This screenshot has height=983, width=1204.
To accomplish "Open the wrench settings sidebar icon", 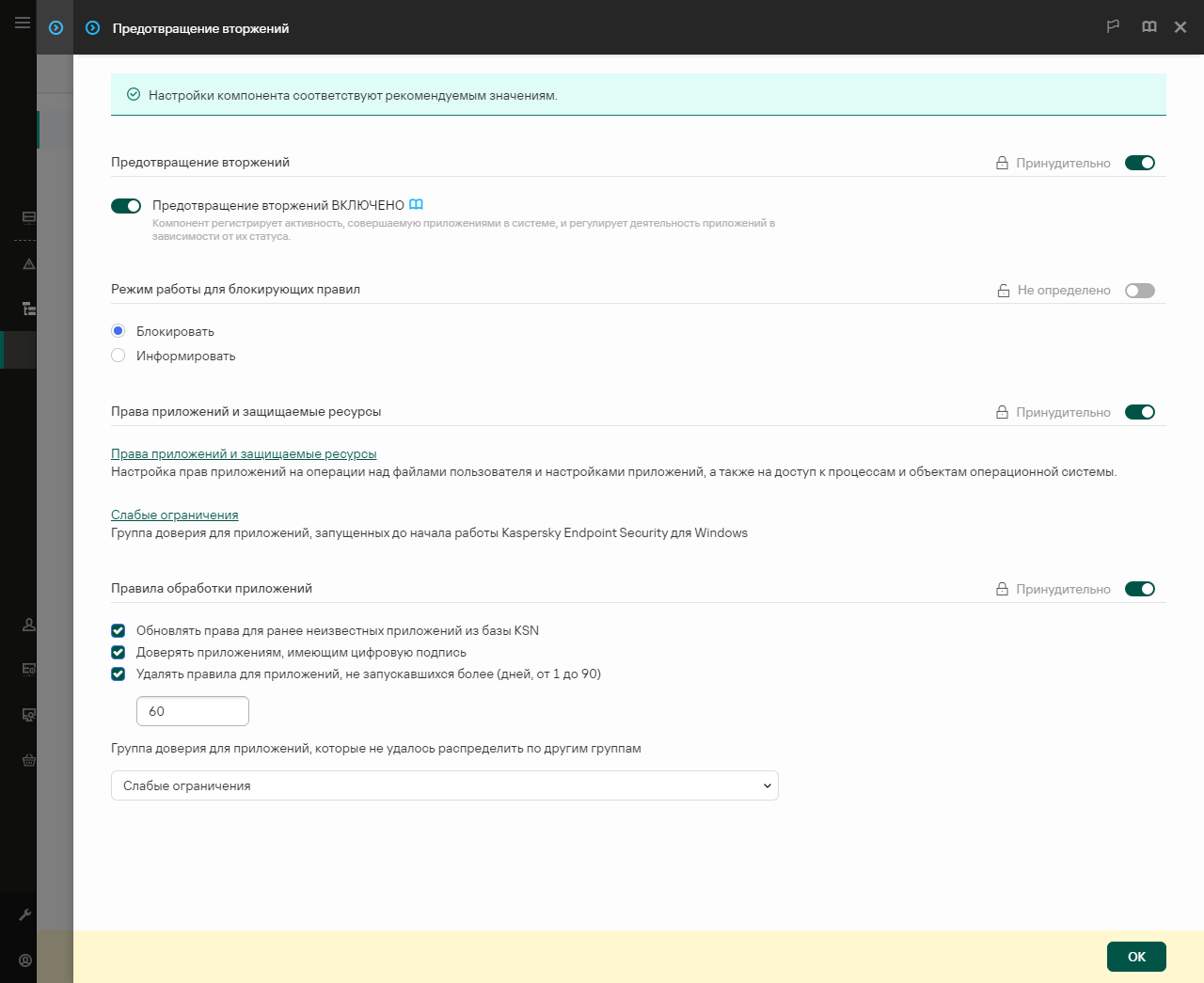I will (x=25, y=914).
